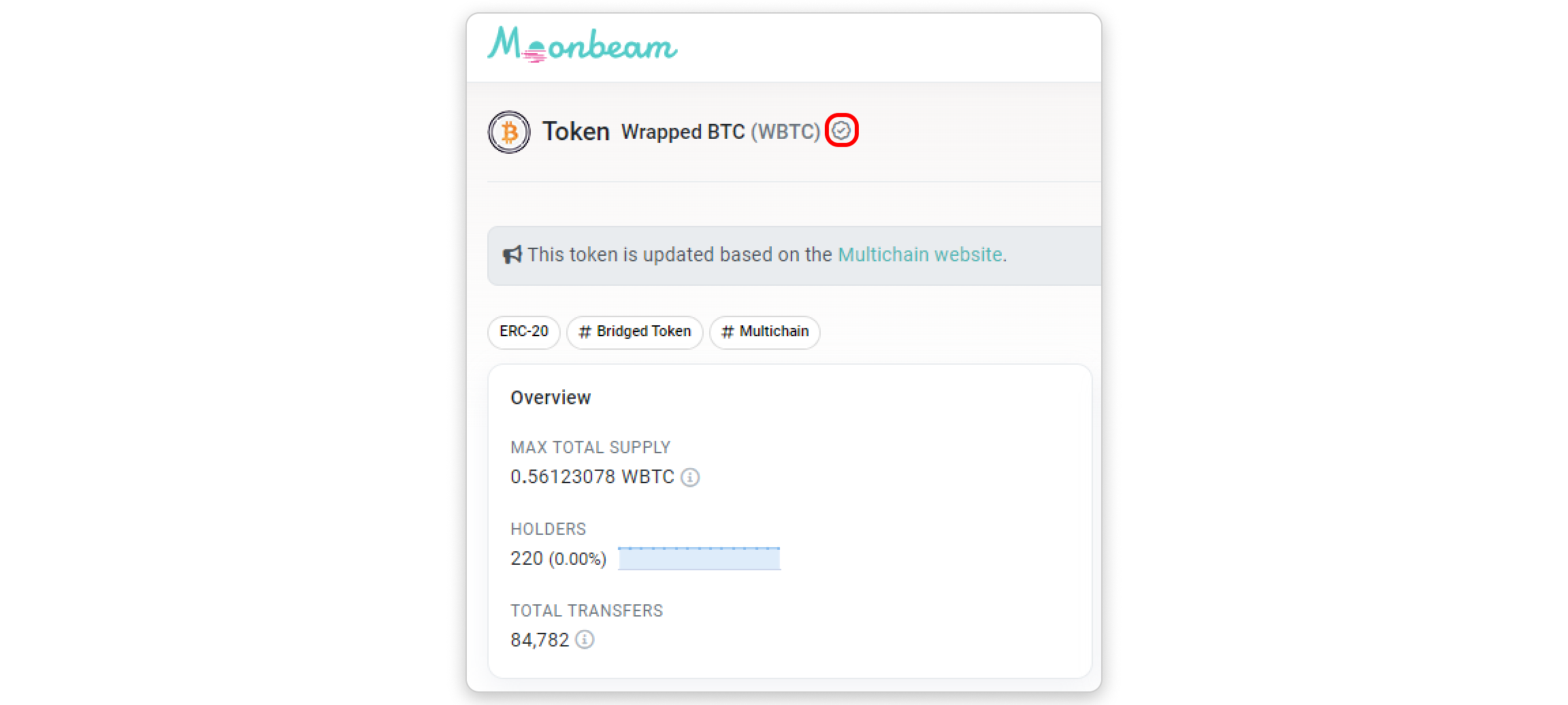Click the 0.56123078 WBTC supply value
The height and width of the screenshot is (705, 1568).
click(592, 476)
